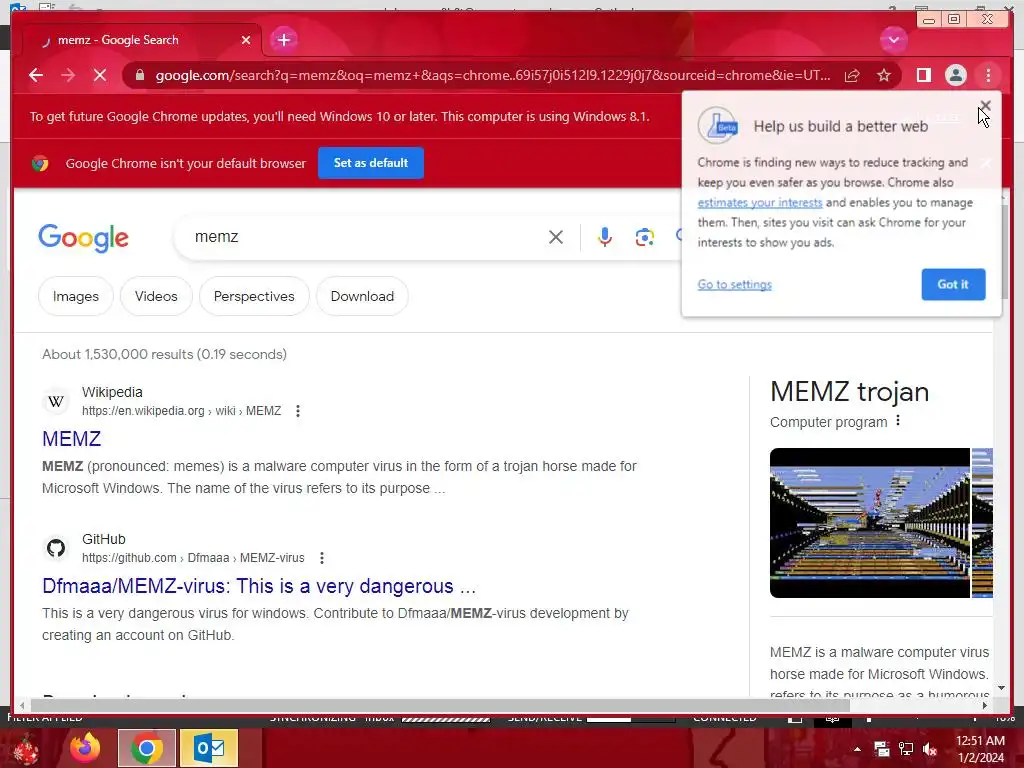This screenshot has width=1024, height=768.
Task: Share this page via share icon
Action: (x=852, y=75)
